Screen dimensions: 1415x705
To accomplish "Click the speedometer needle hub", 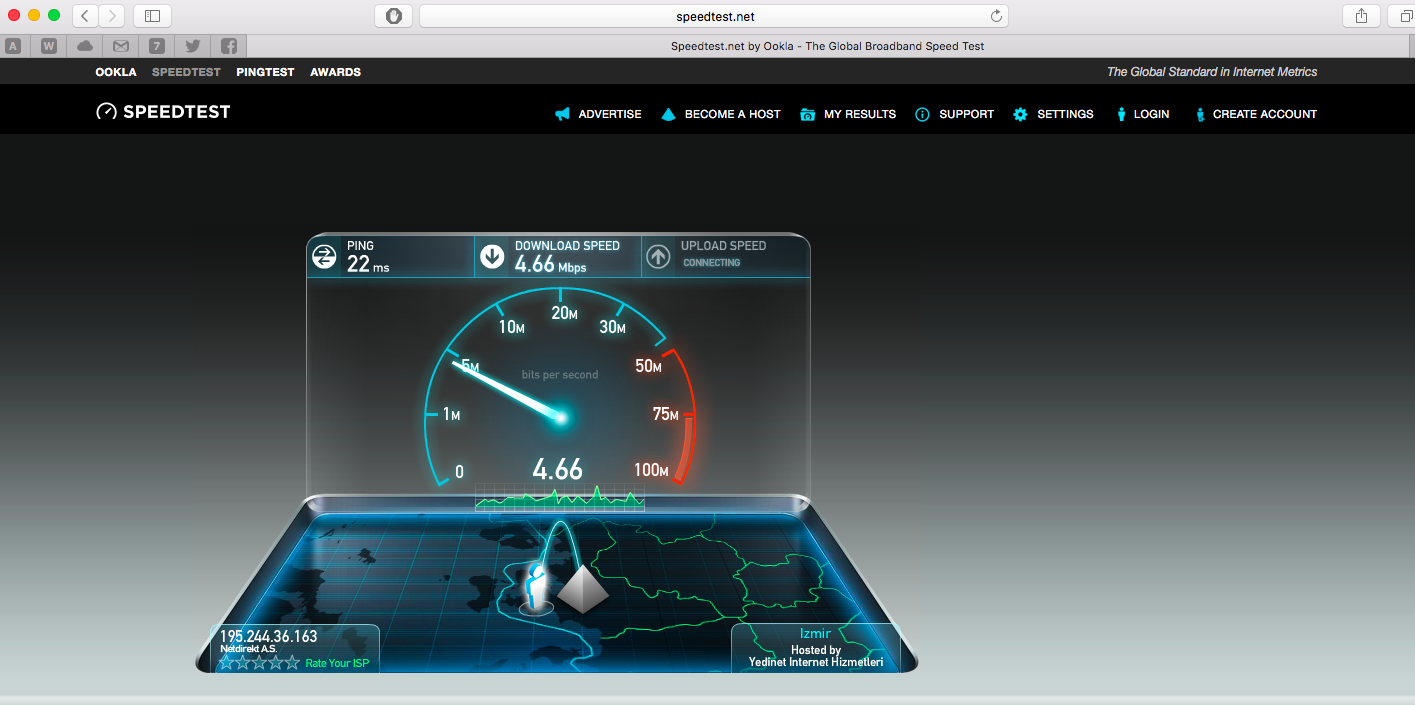I will click(560, 417).
